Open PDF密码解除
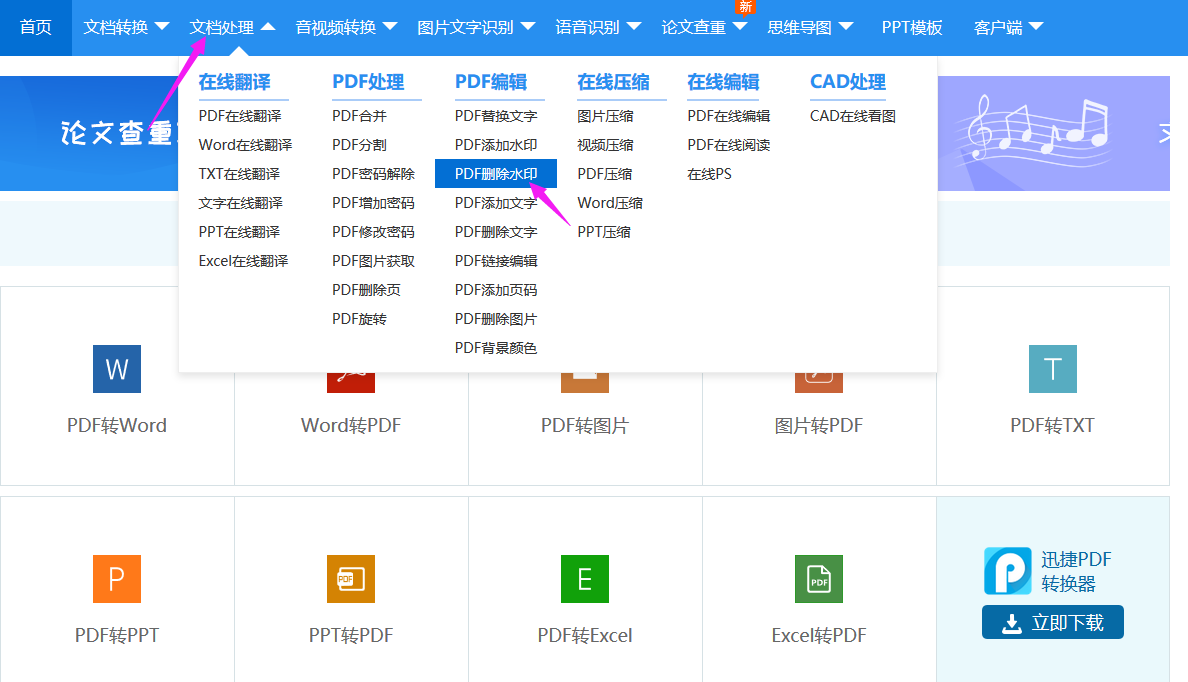The width and height of the screenshot is (1188, 682). [x=374, y=174]
